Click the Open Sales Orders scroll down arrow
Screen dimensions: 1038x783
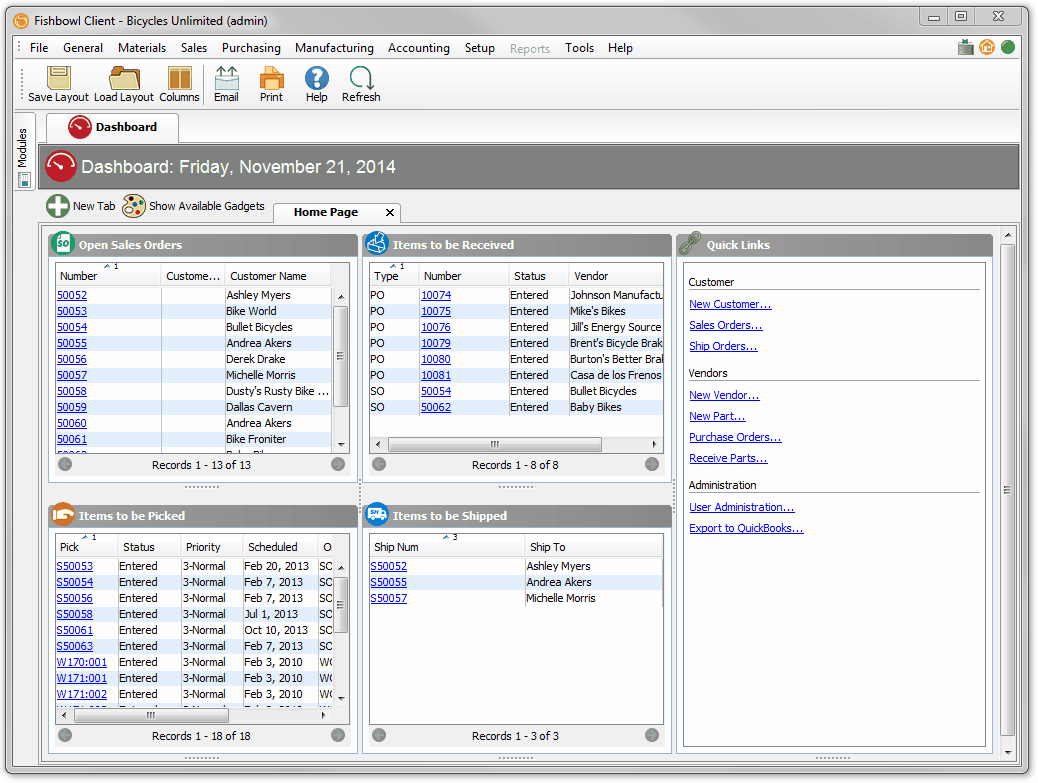tap(341, 445)
